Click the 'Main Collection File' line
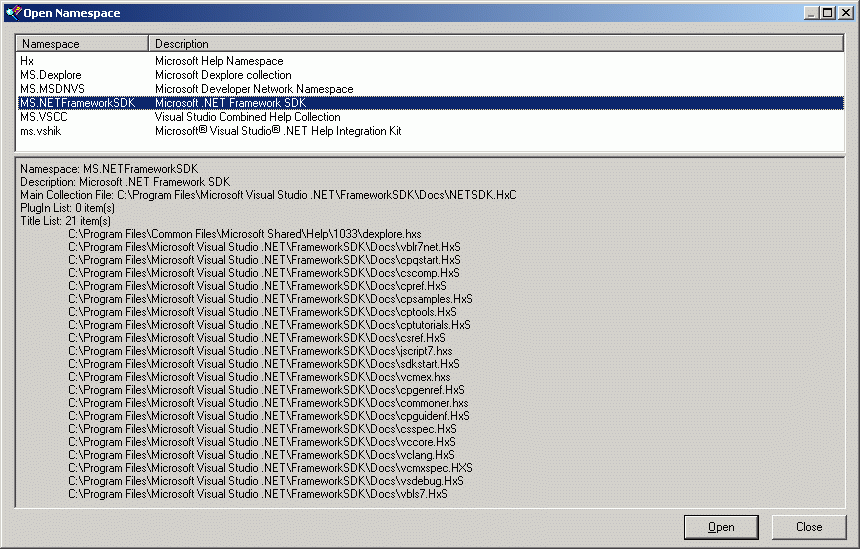The width and height of the screenshot is (860, 549). coord(268,195)
